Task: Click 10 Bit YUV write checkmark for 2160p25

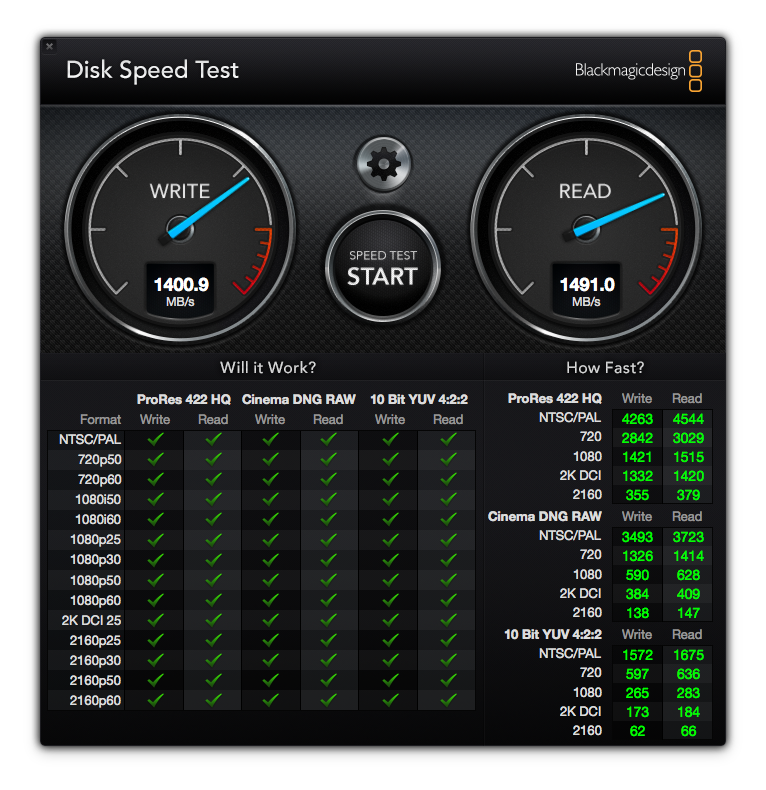Action: (x=390, y=640)
